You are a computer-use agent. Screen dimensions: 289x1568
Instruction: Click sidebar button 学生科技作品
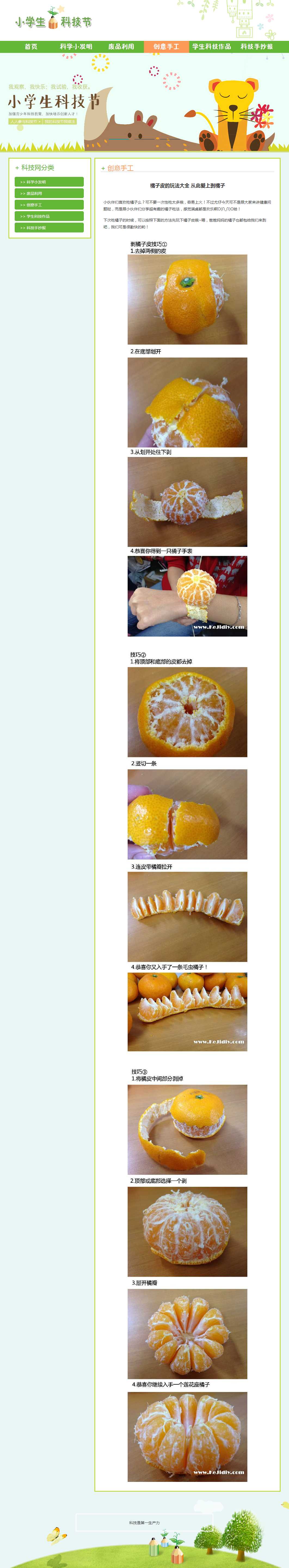point(49,216)
